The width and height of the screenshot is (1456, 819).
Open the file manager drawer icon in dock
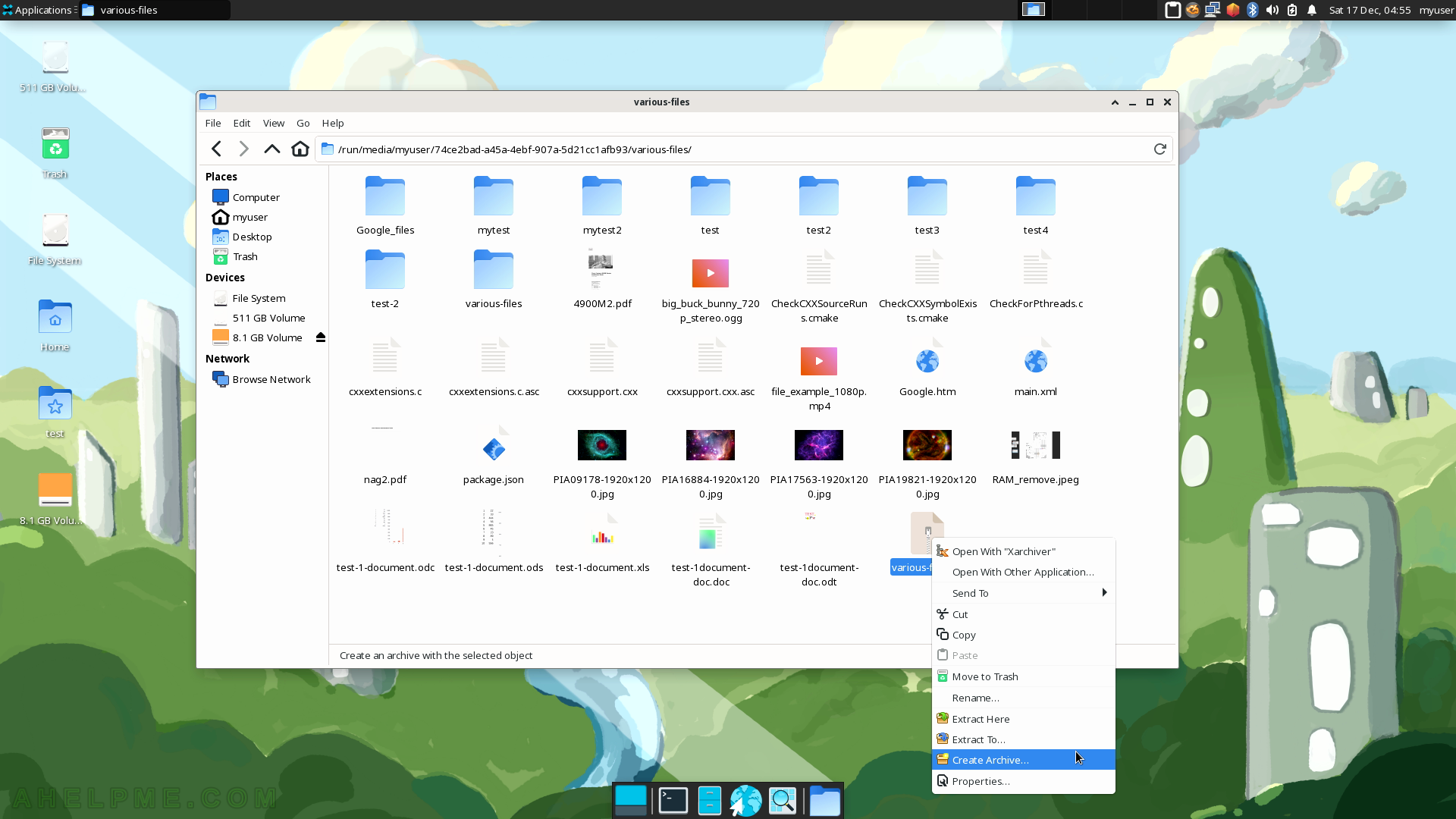[x=710, y=801]
